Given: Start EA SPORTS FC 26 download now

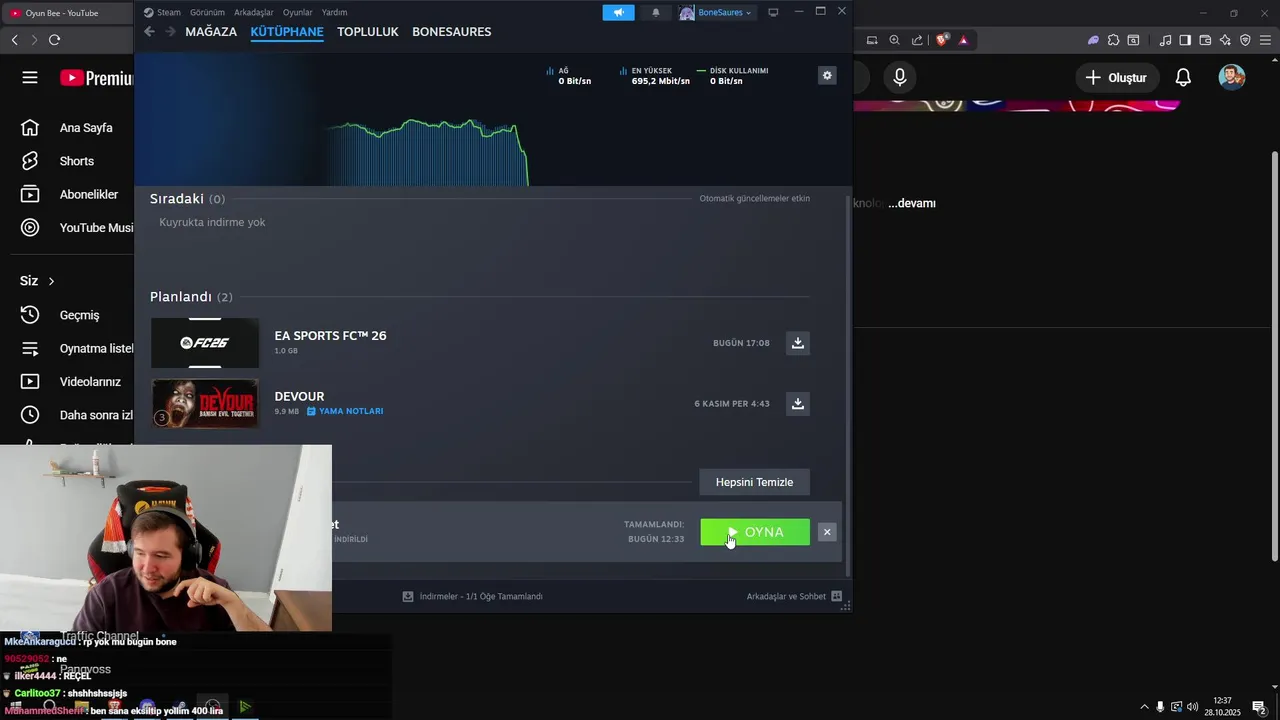Looking at the screenshot, I should 798,343.
